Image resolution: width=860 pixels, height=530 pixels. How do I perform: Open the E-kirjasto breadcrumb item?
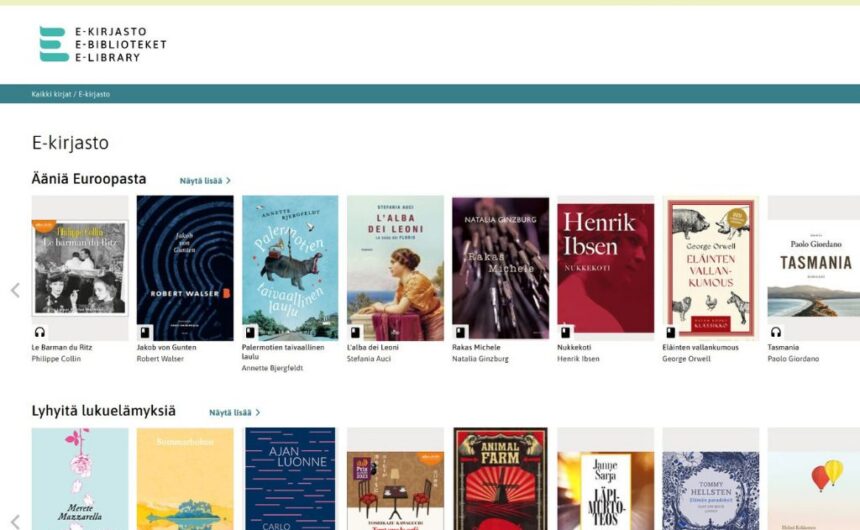pyautogui.click(x=94, y=94)
